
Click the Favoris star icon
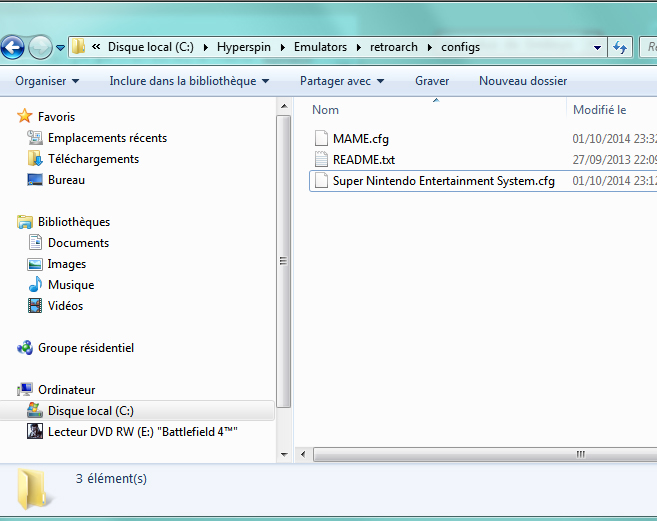25,116
